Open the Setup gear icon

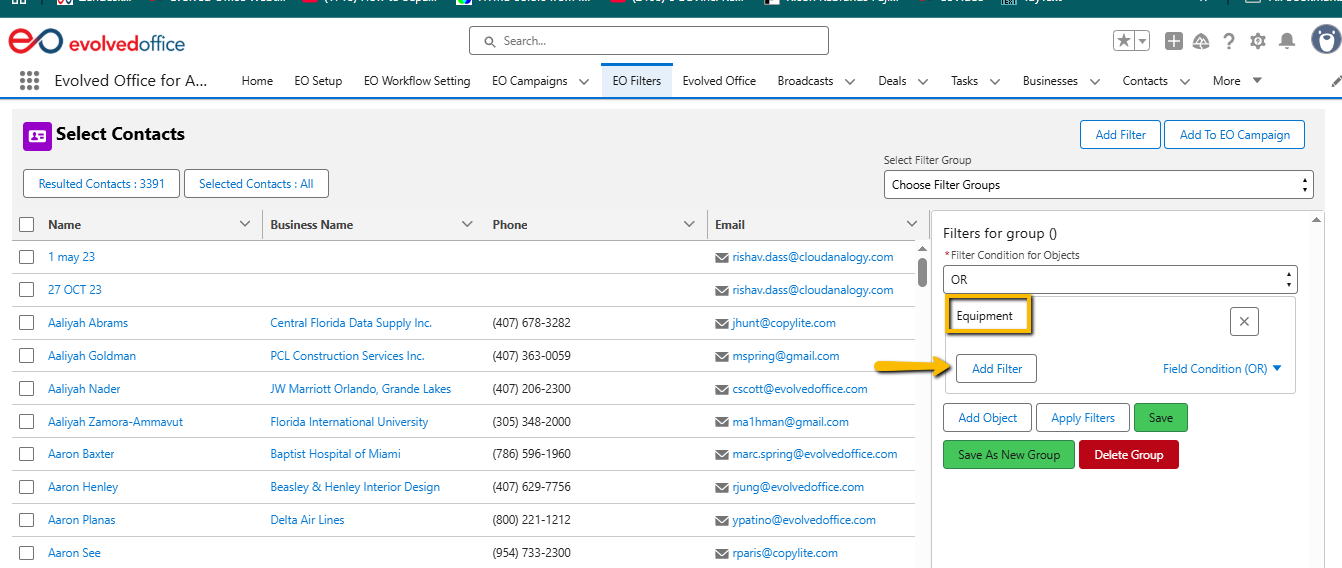(1258, 41)
